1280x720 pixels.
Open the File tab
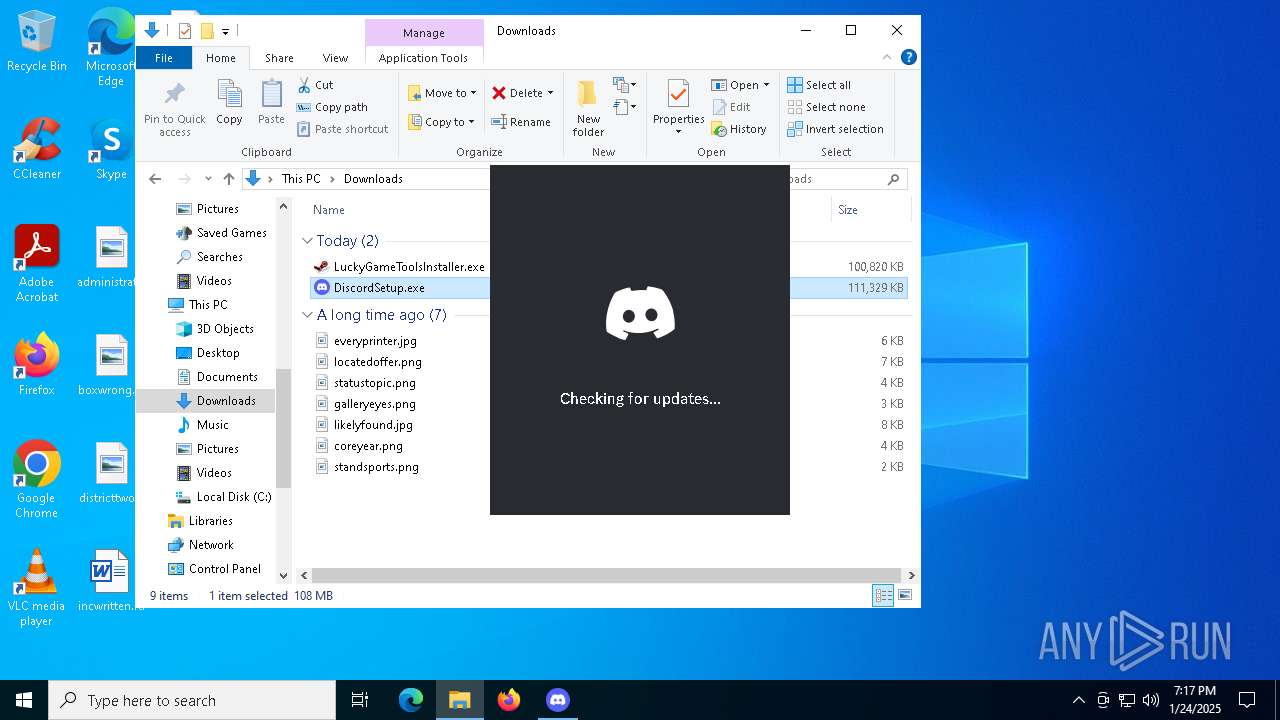[x=164, y=58]
